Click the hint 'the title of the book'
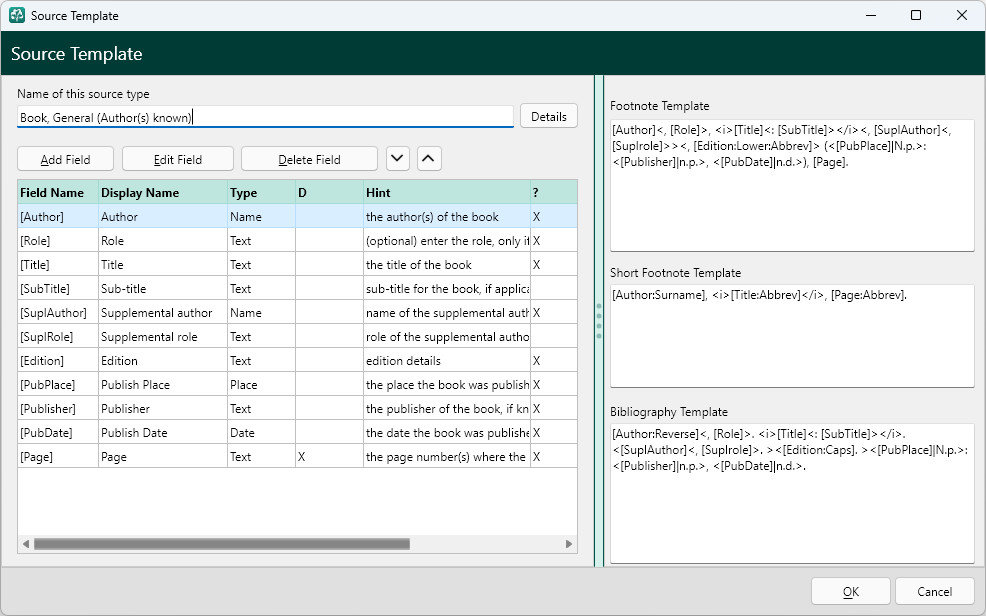The image size is (986, 616). [419, 265]
